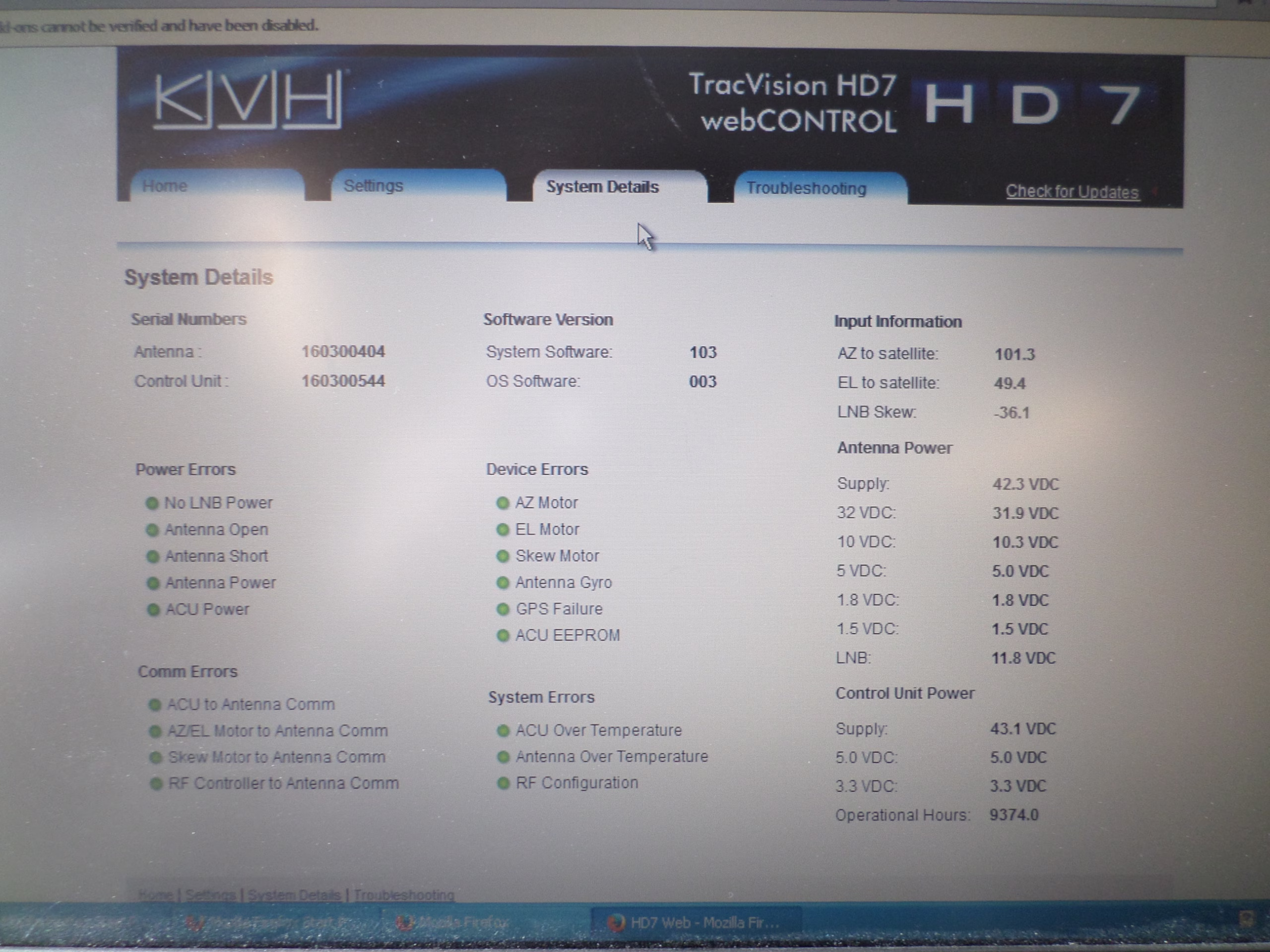Click the 10.3 VDC reading
Viewport: 1270px width, 952px height.
click(1025, 543)
